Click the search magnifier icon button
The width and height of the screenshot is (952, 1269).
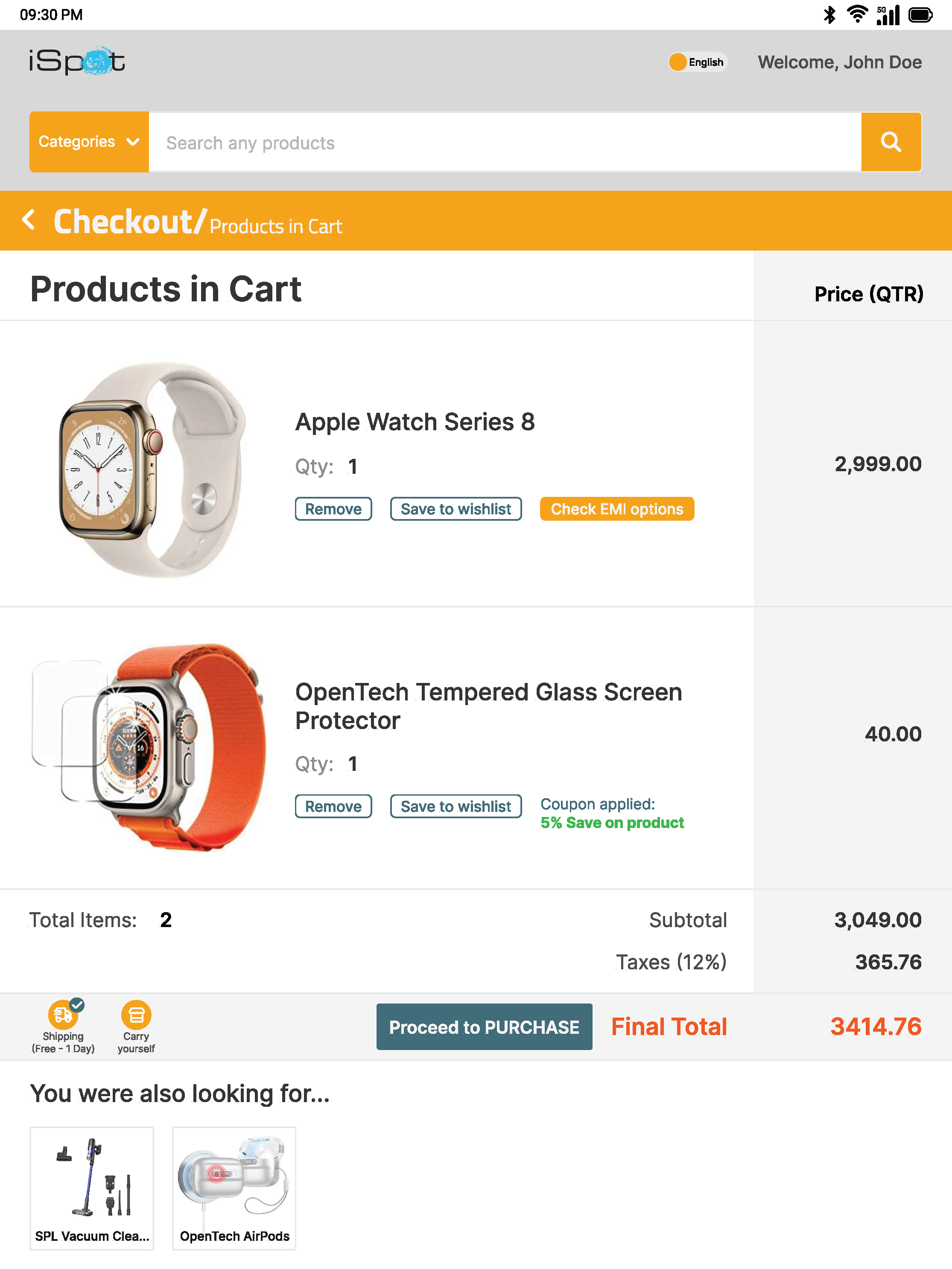(x=891, y=142)
